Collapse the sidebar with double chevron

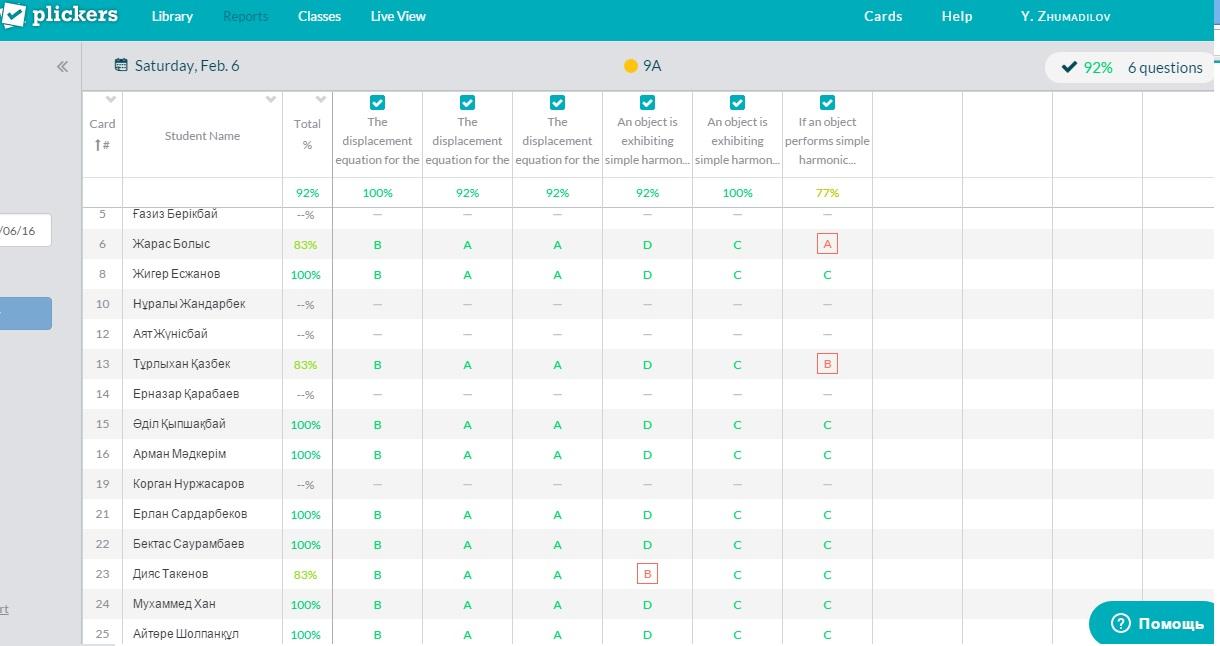pyautogui.click(x=62, y=66)
